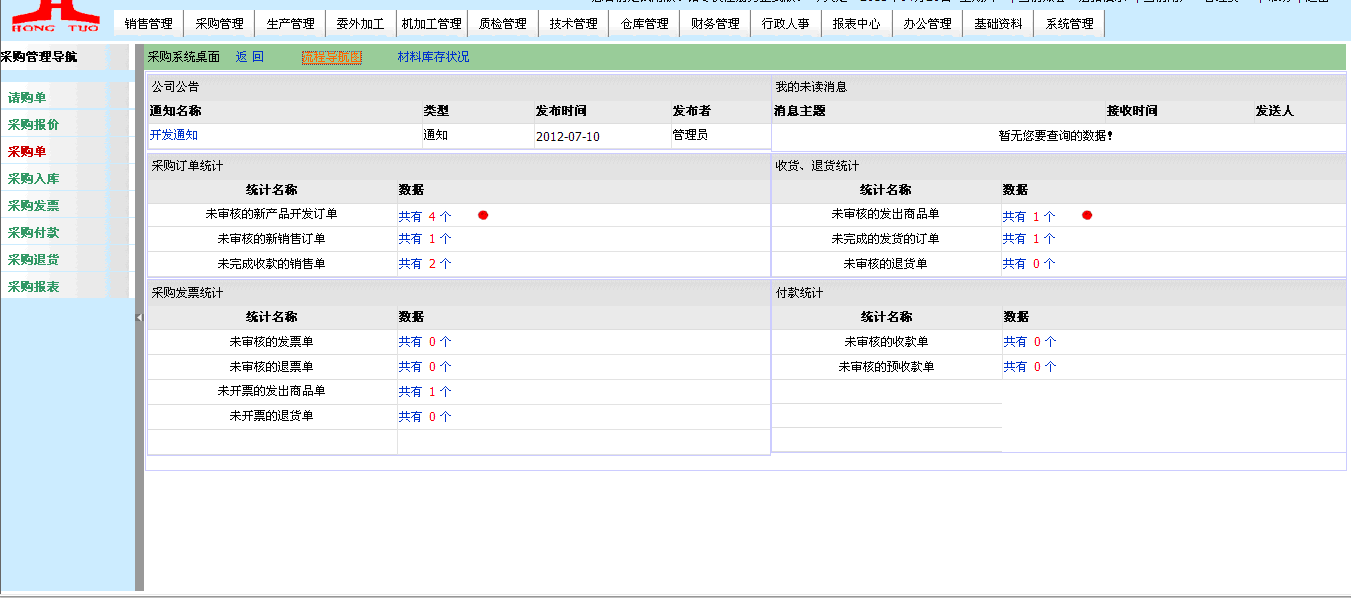The image size is (1351, 598).
Task: Select 采购发票 in the sidebar
Action: tap(33, 206)
